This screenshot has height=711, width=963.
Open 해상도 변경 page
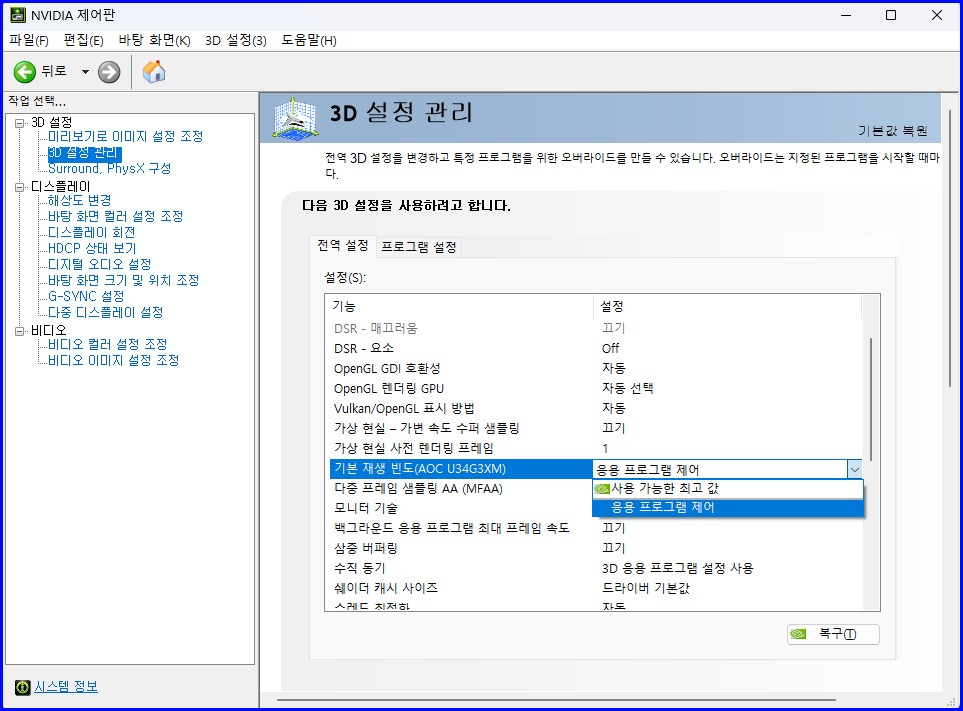tap(79, 200)
